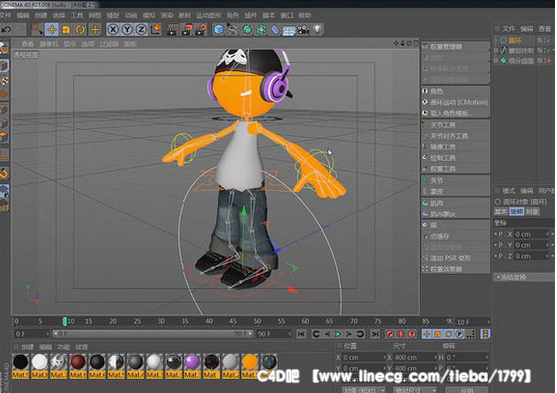
Task: Click the Undo arrow icon
Action: [6, 29]
